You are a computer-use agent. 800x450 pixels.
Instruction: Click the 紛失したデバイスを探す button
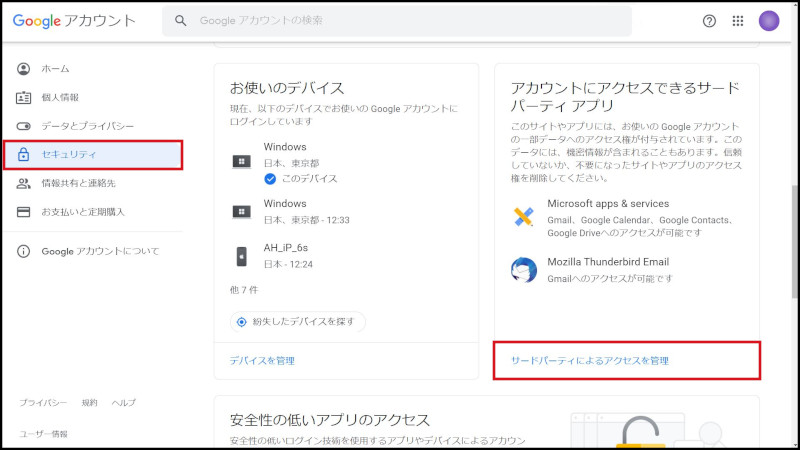click(x=298, y=321)
